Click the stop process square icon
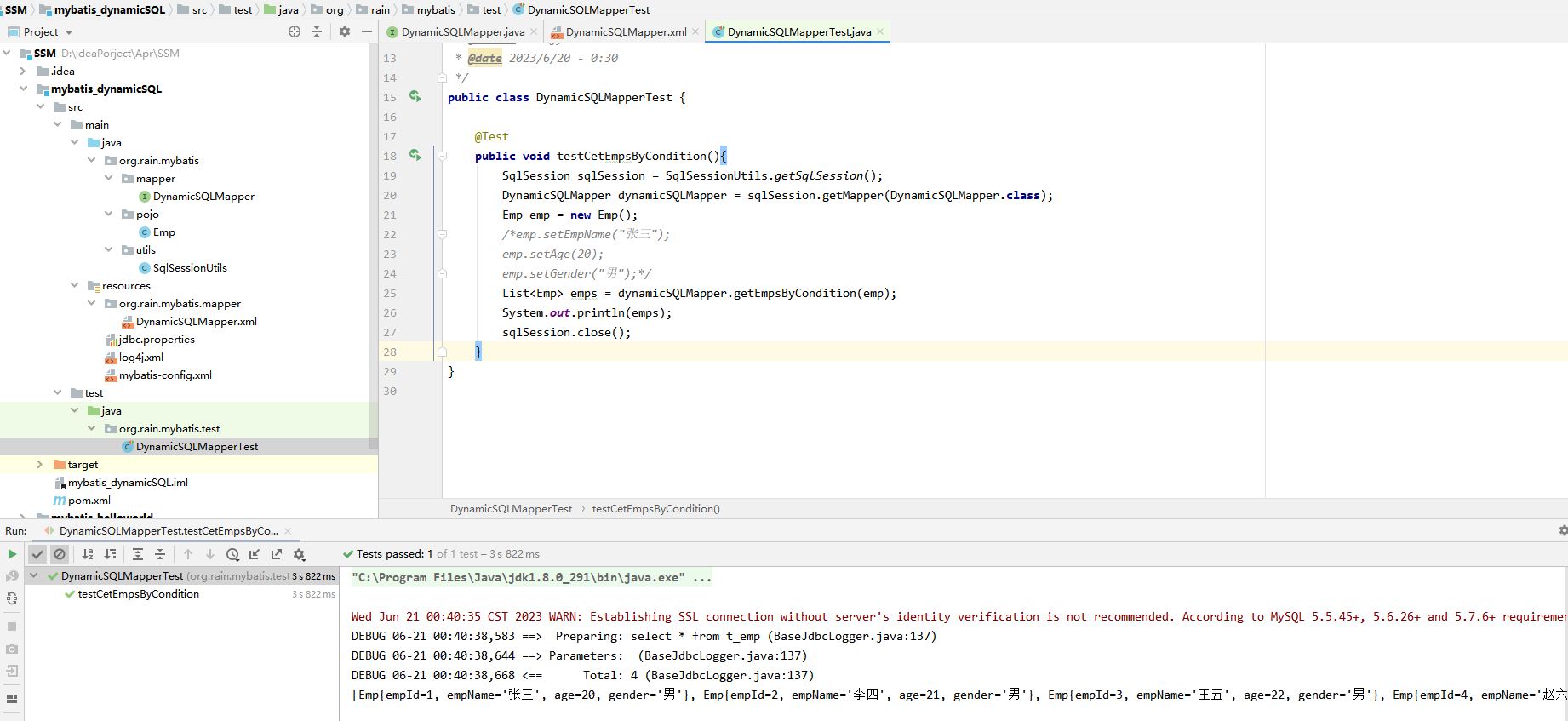The image size is (1568, 721). point(12,627)
